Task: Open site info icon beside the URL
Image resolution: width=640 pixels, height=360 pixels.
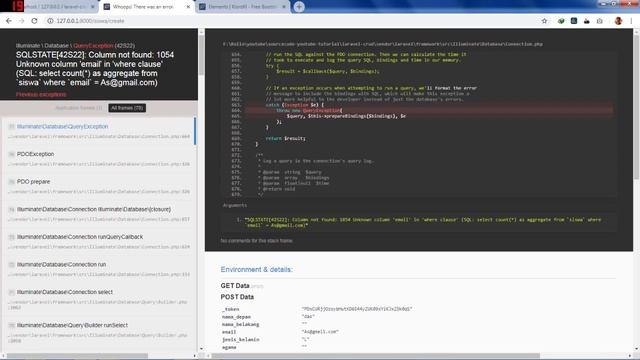Action: tap(50, 21)
